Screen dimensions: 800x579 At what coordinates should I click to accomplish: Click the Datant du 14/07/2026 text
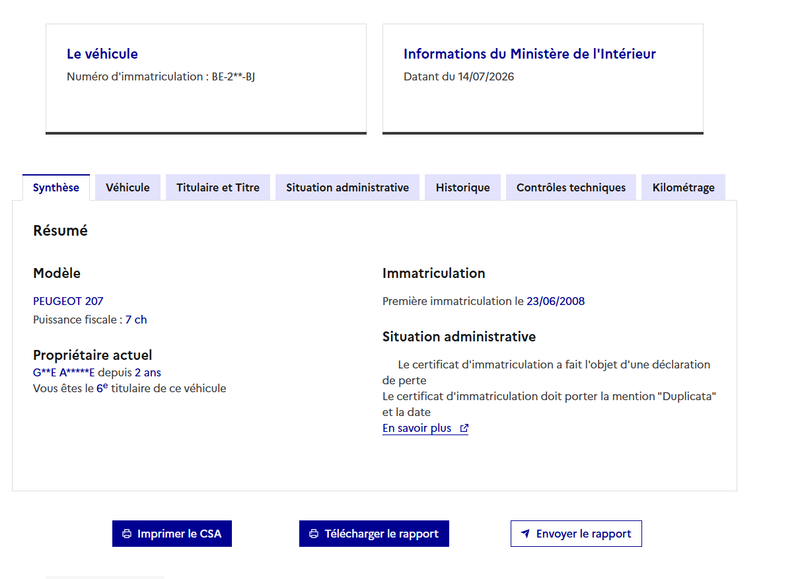pyautogui.click(x=459, y=77)
